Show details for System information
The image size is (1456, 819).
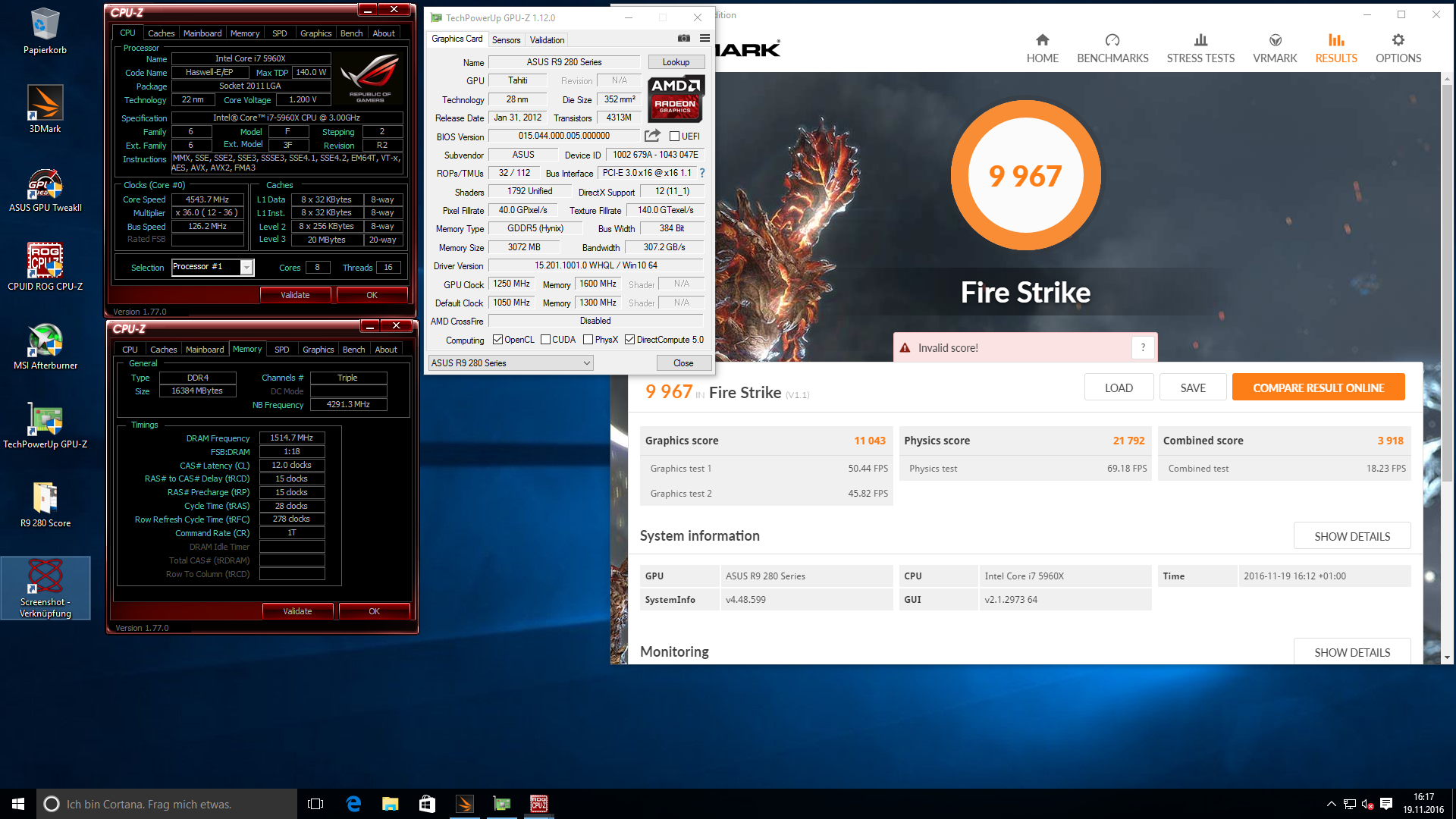point(1352,536)
